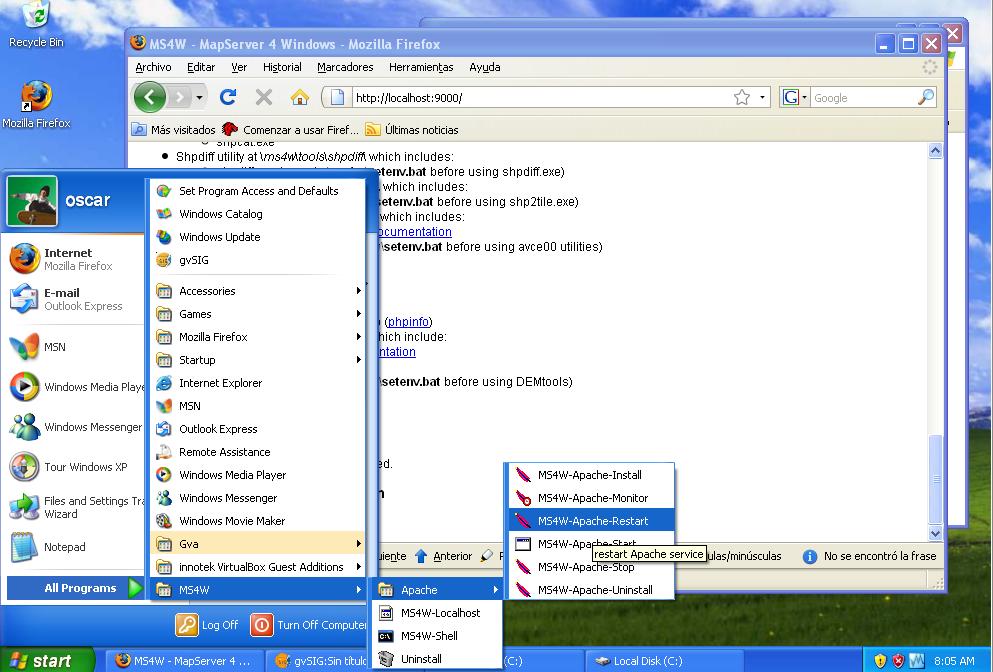Open the Historial menu

point(282,67)
